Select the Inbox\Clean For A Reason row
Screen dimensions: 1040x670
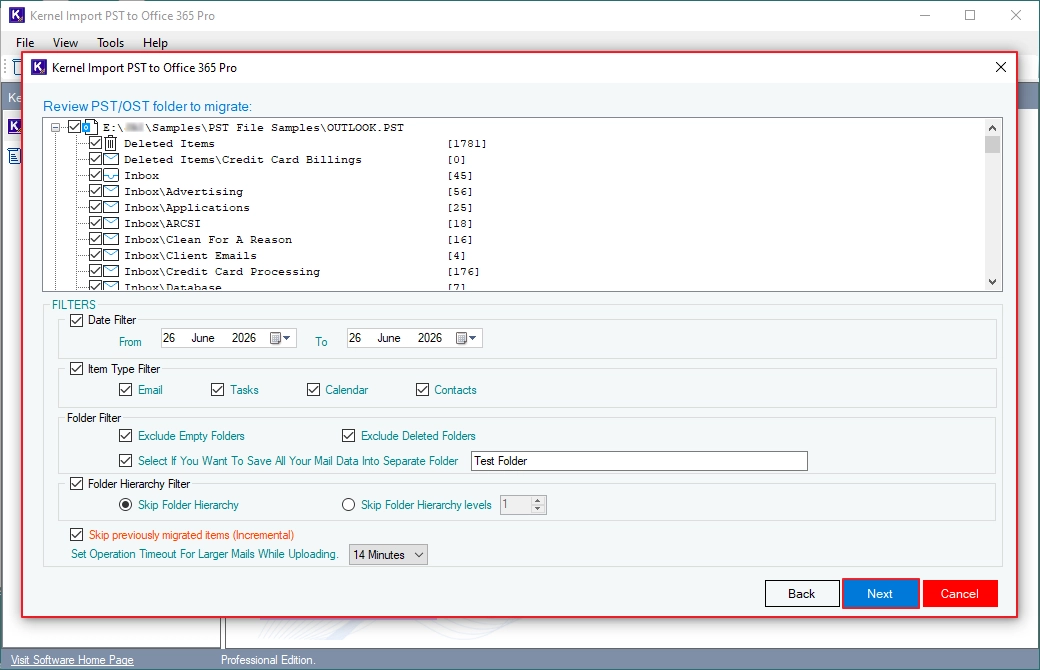coord(208,239)
